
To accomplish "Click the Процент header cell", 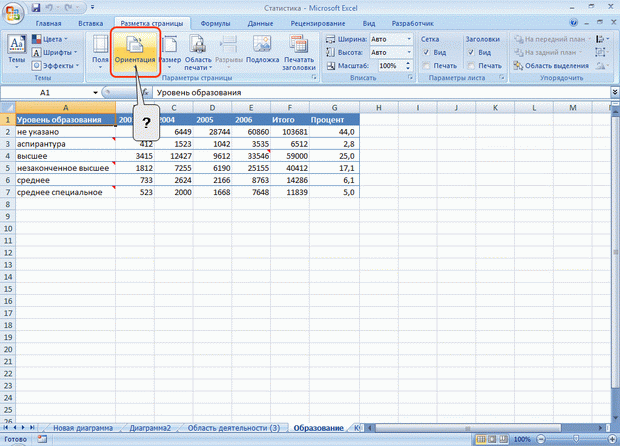I will click(335, 120).
